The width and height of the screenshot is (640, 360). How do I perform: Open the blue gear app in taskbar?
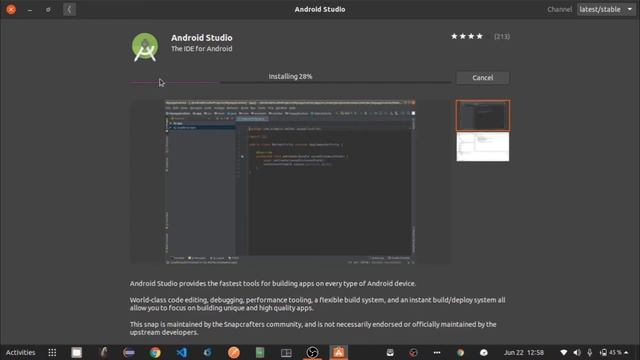point(207,352)
